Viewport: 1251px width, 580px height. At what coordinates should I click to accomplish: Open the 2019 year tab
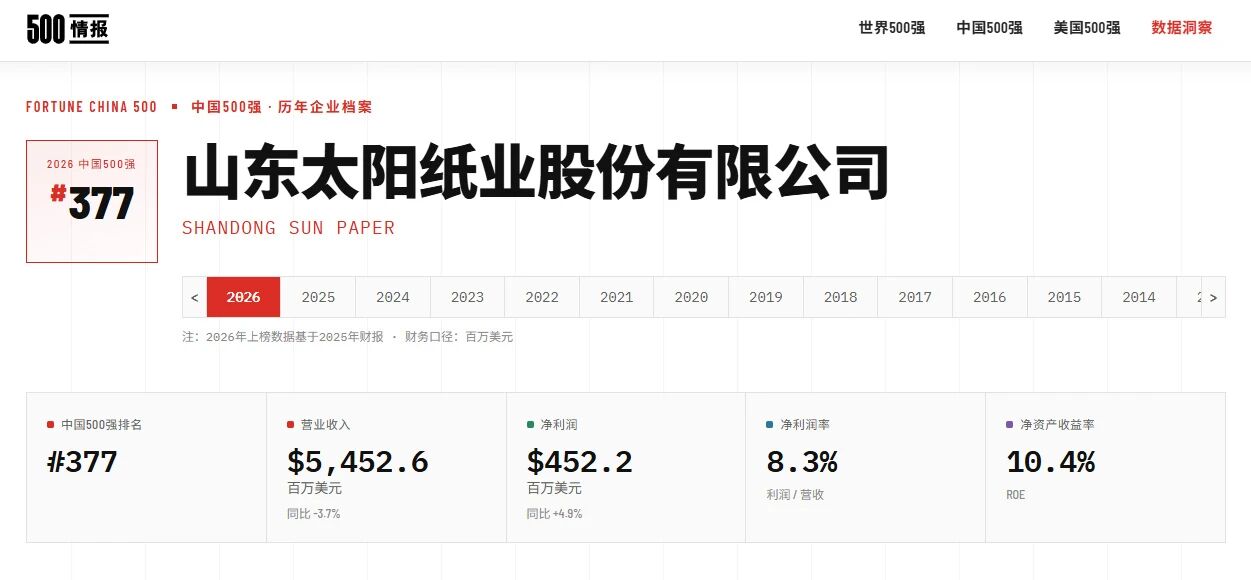tap(766, 297)
